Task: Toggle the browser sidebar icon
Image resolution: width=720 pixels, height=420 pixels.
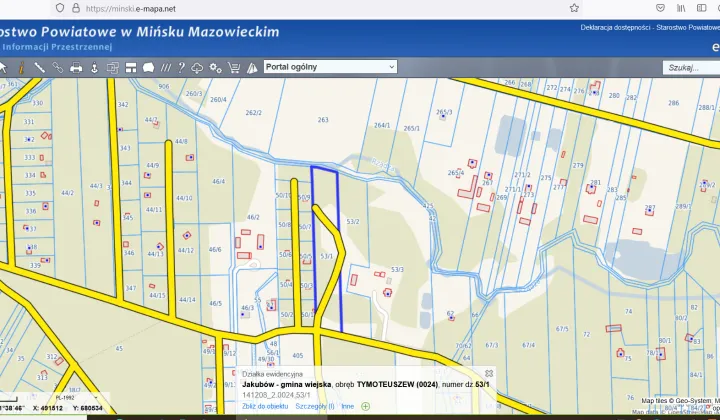Action: tap(702, 8)
